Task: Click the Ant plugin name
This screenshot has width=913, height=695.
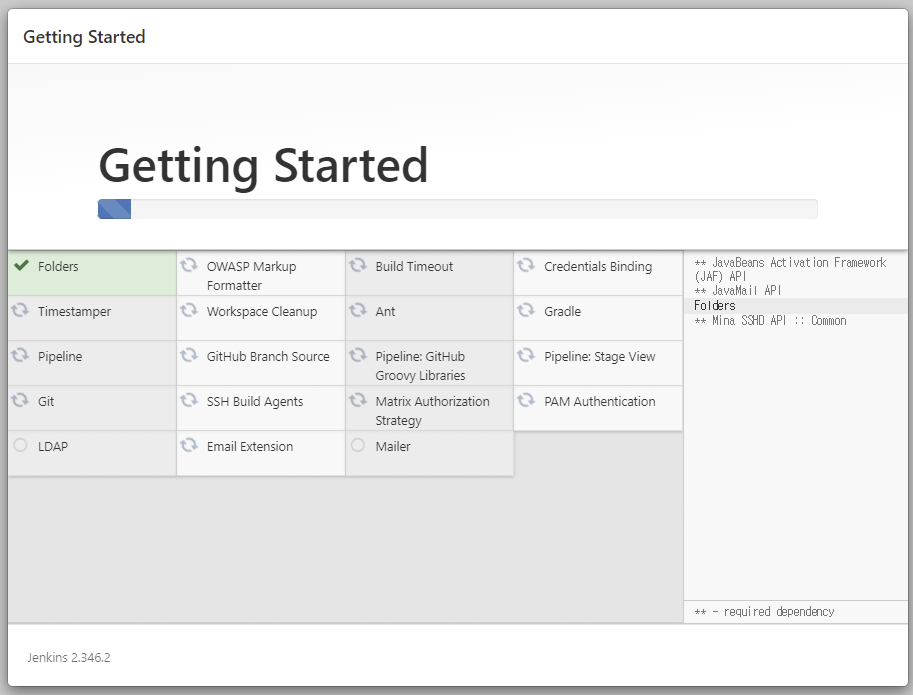Action: (x=385, y=311)
